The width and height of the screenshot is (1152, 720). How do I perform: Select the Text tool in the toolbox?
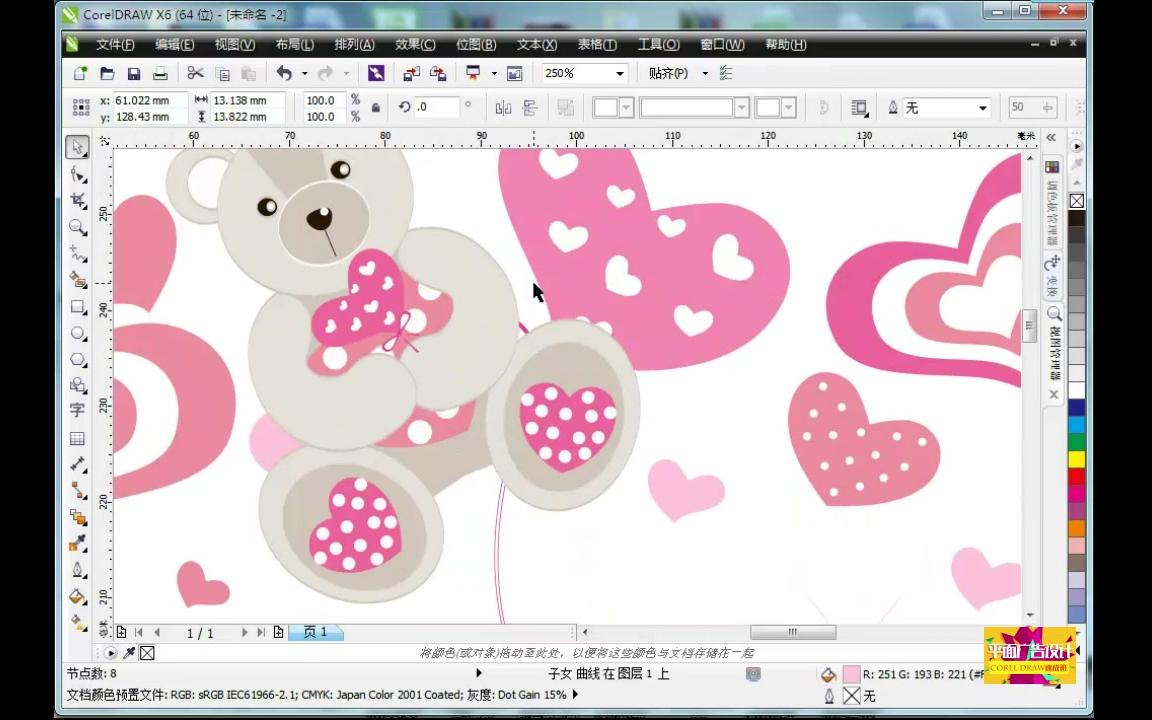click(x=77, y=411)
